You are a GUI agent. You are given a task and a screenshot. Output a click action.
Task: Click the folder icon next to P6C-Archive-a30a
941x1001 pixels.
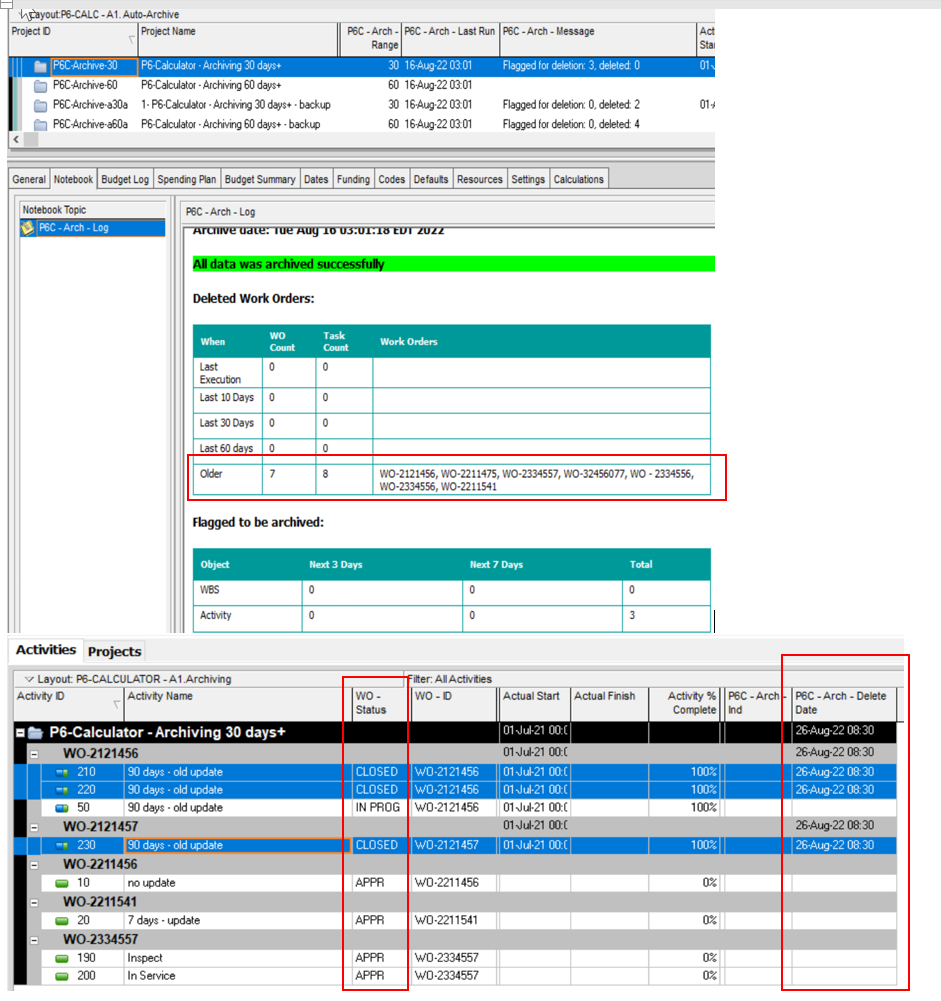coord(40,105)
